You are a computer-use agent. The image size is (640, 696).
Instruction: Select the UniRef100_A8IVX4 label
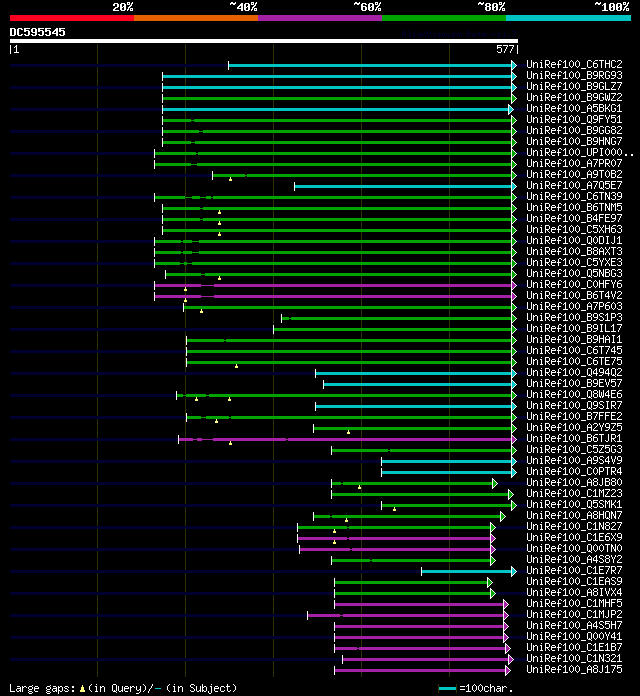(574, 592)
